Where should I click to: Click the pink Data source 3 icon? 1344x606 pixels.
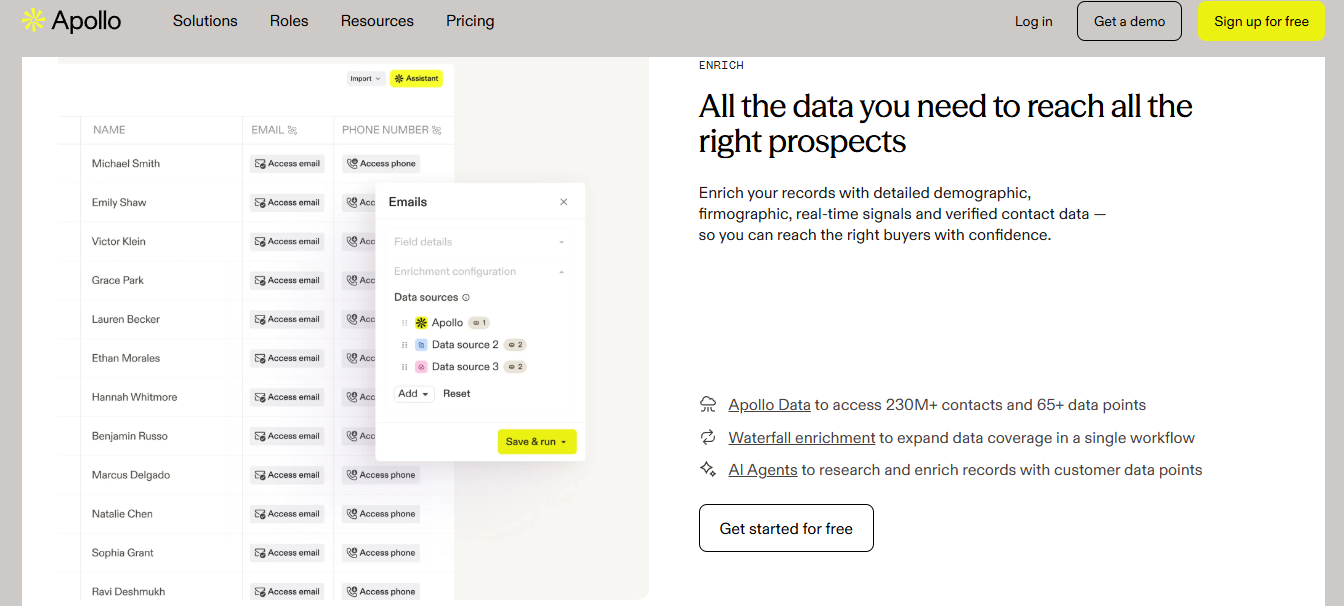(x=421, y=367)
